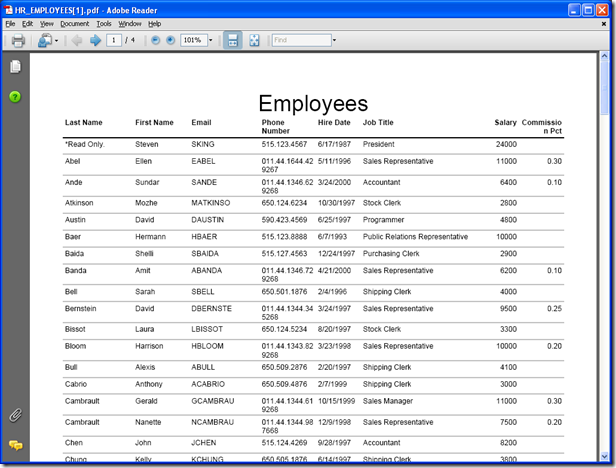Click the scrollbar down arrow

[x=604, y=457]
